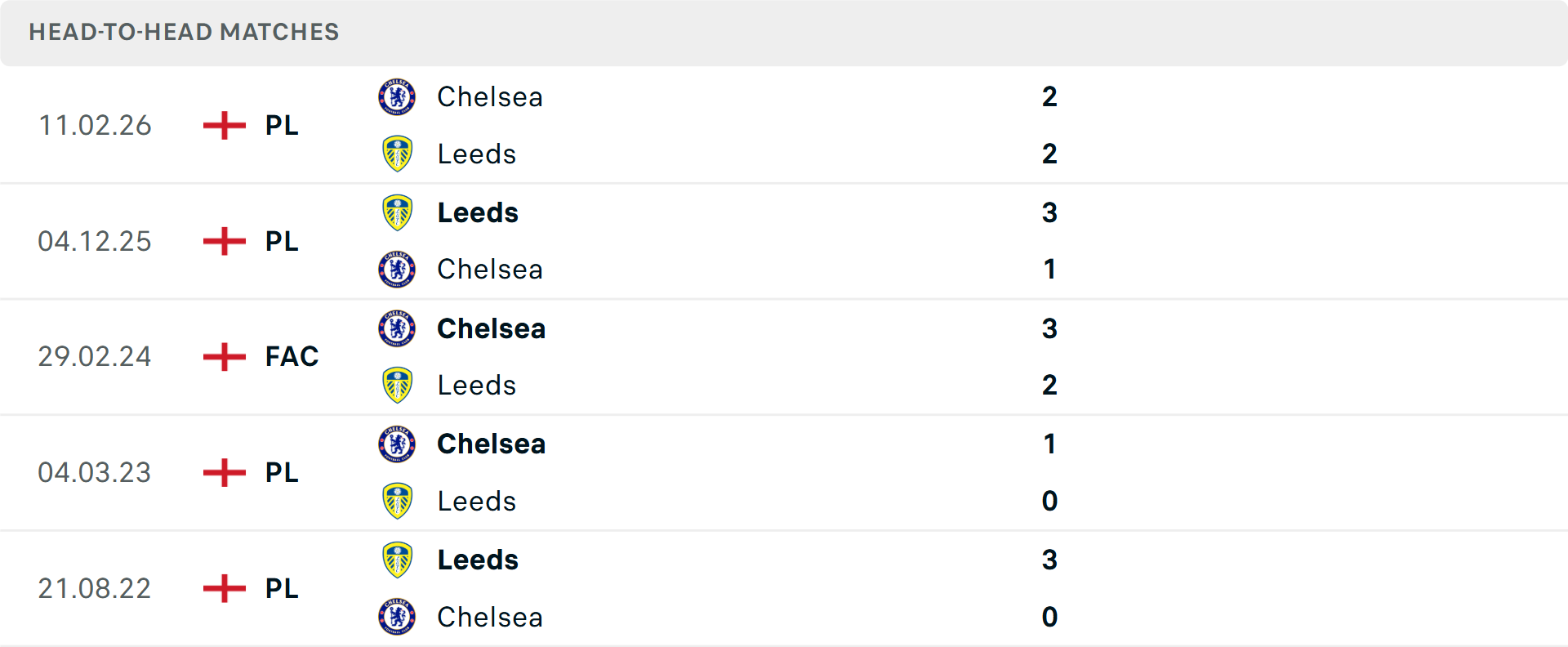The image size is (1568, 647).
Task: Click the date 11.02.26
Action: point(95,125)
